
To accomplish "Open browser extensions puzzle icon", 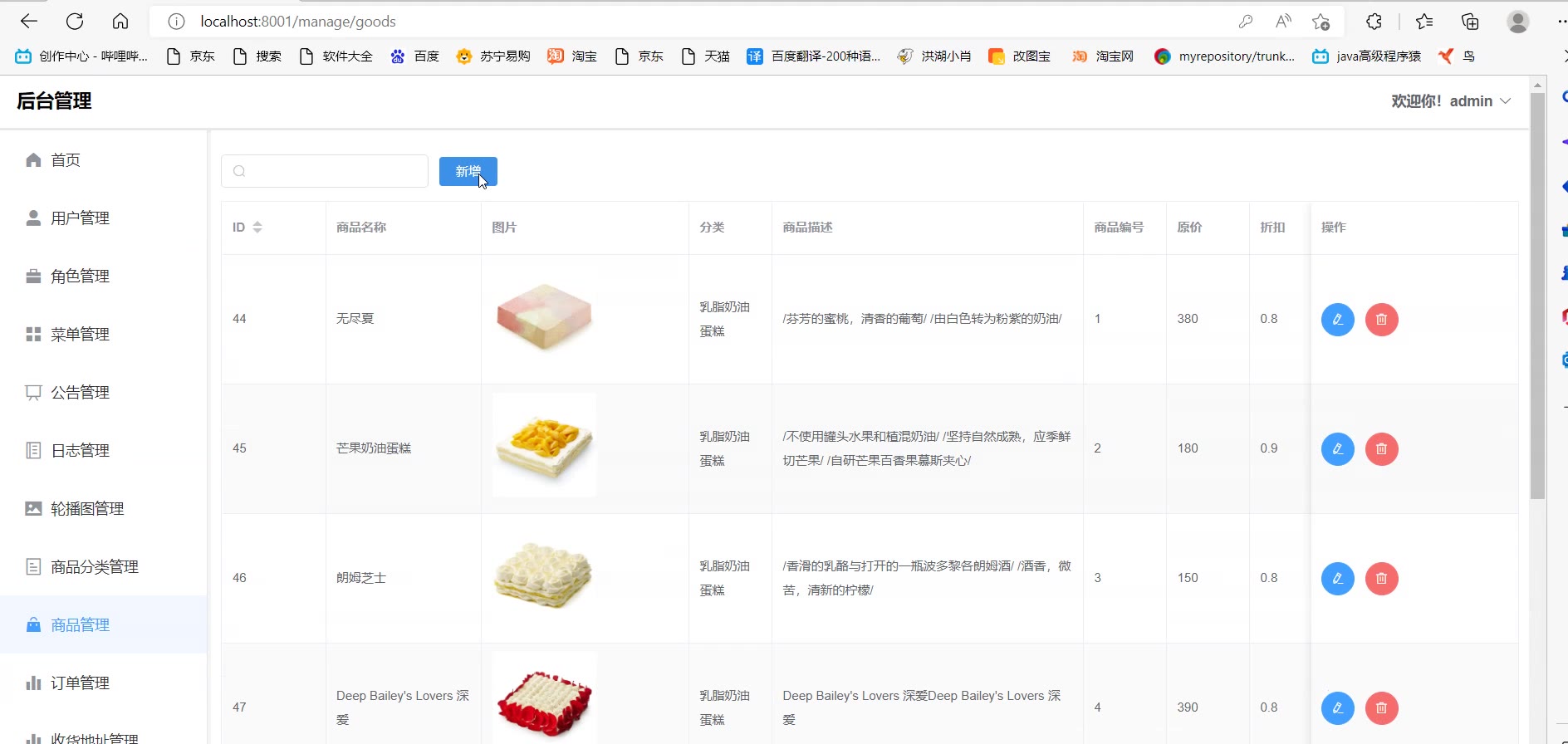I will (1374, 22).
